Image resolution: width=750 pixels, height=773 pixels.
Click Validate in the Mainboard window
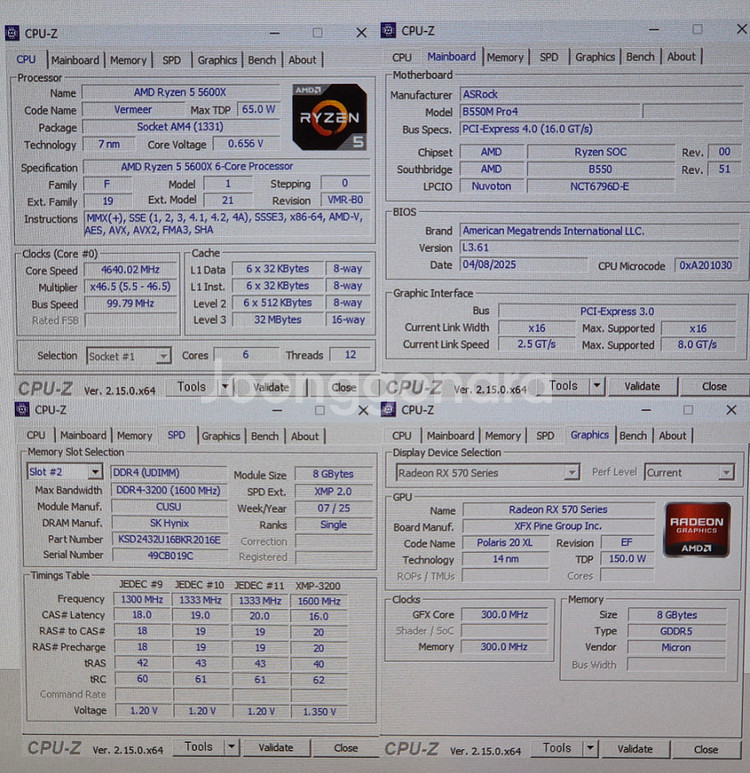(642, 386)
